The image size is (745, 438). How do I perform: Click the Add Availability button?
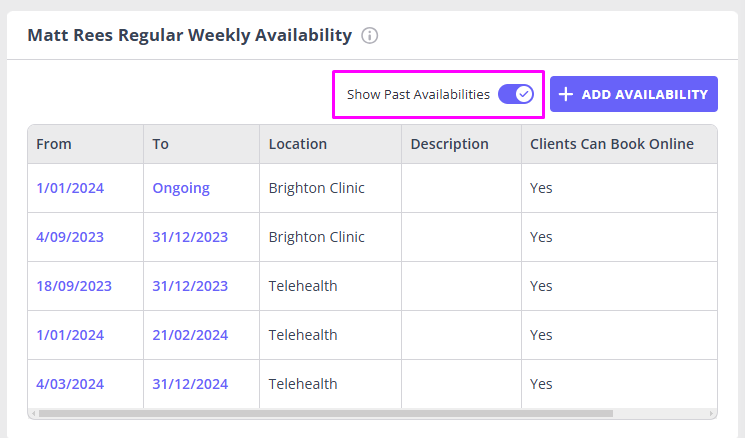click(x=633, y=94)
